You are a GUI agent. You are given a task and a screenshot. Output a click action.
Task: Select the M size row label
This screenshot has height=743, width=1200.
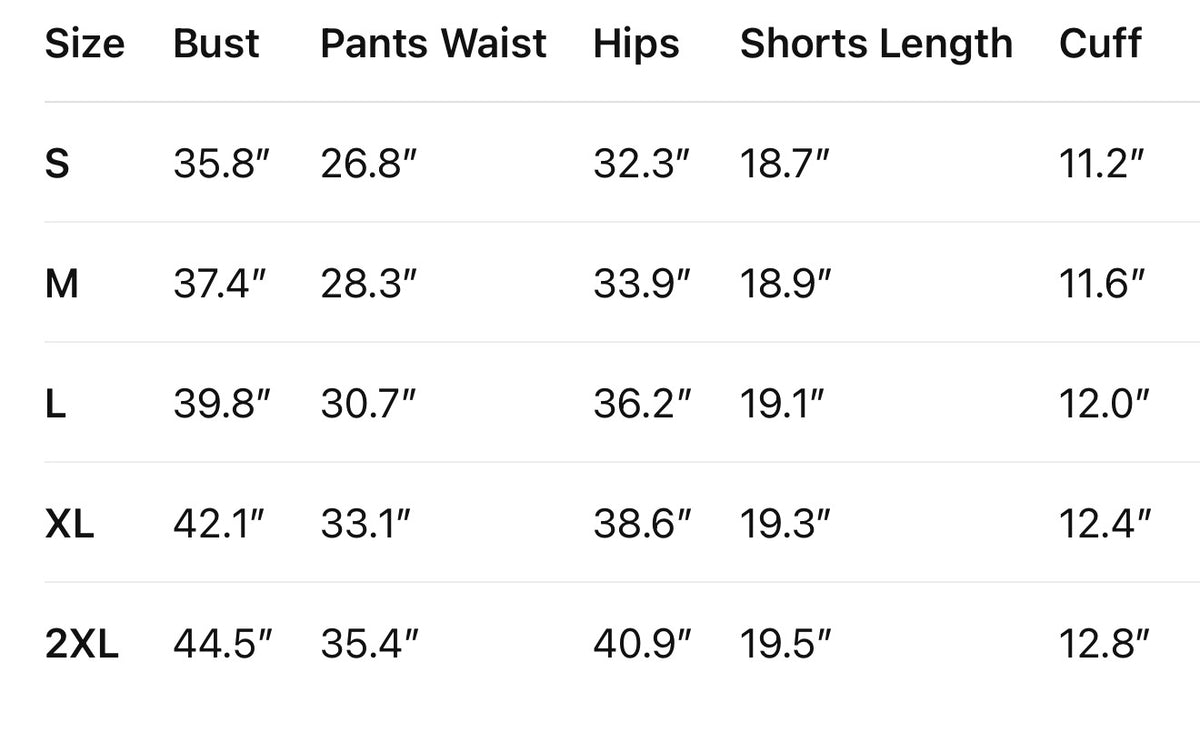(62, 284)
